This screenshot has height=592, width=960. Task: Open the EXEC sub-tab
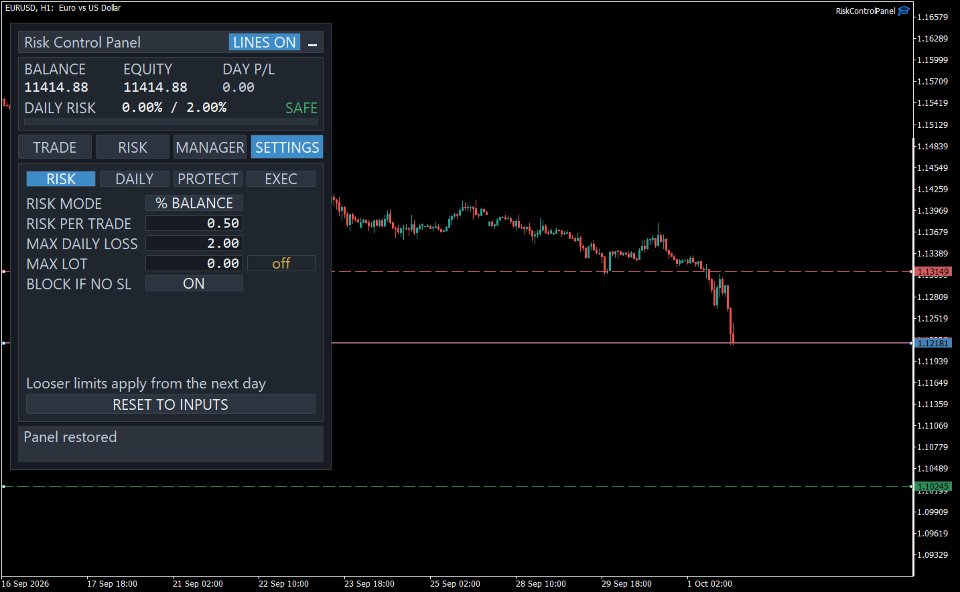281,179
